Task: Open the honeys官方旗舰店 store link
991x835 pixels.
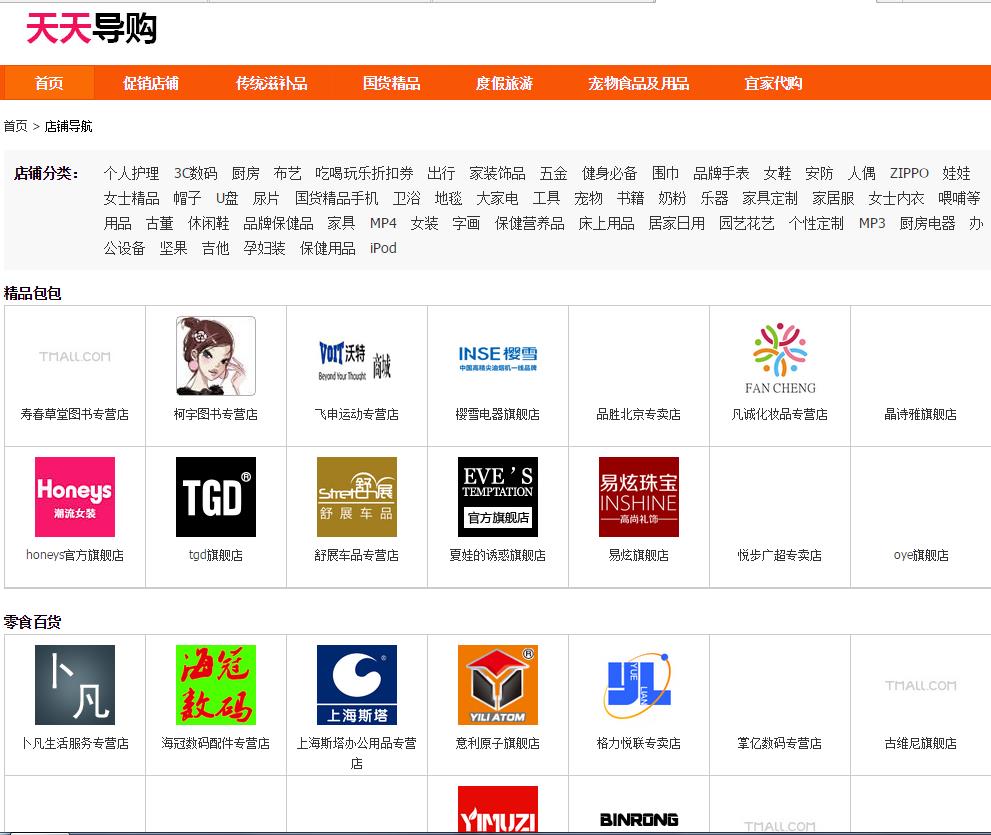Action: (75, 555)
